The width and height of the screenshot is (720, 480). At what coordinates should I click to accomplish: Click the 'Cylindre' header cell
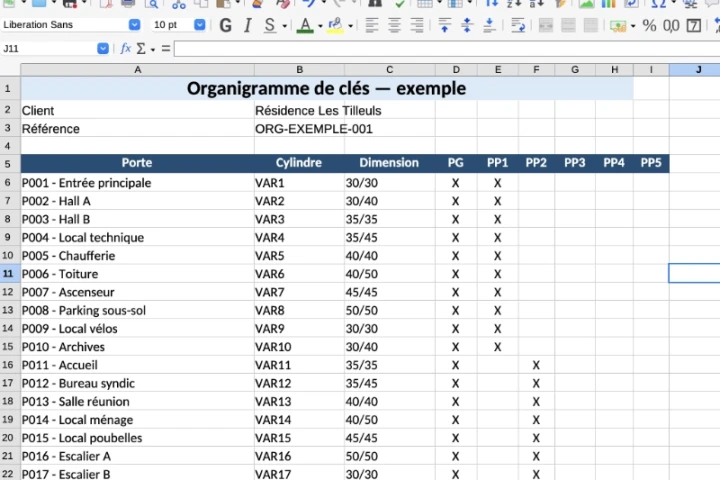pos(299,163)
